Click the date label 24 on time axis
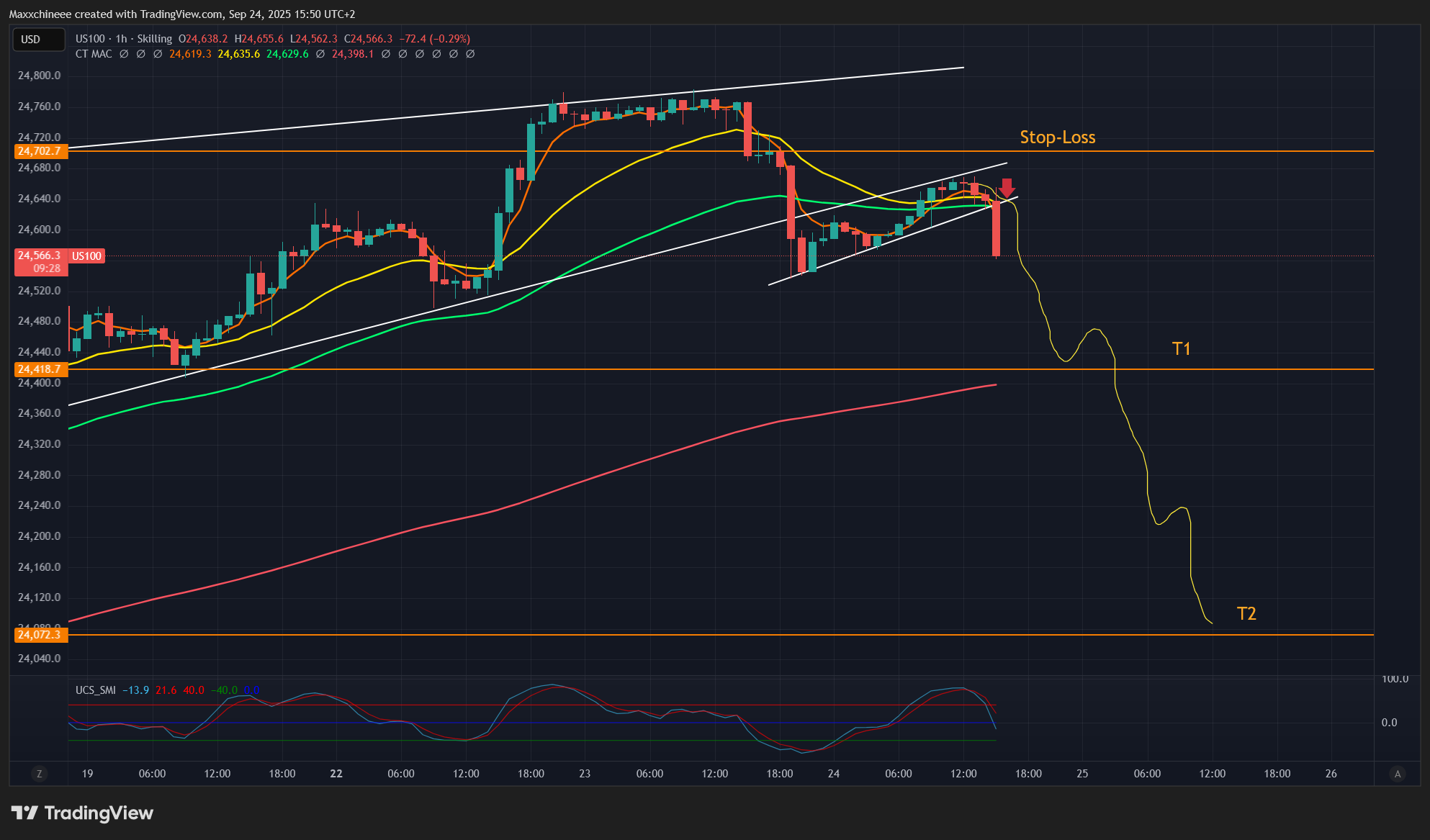The width and height of the screenshot is (1430, 840). point(834,774)
